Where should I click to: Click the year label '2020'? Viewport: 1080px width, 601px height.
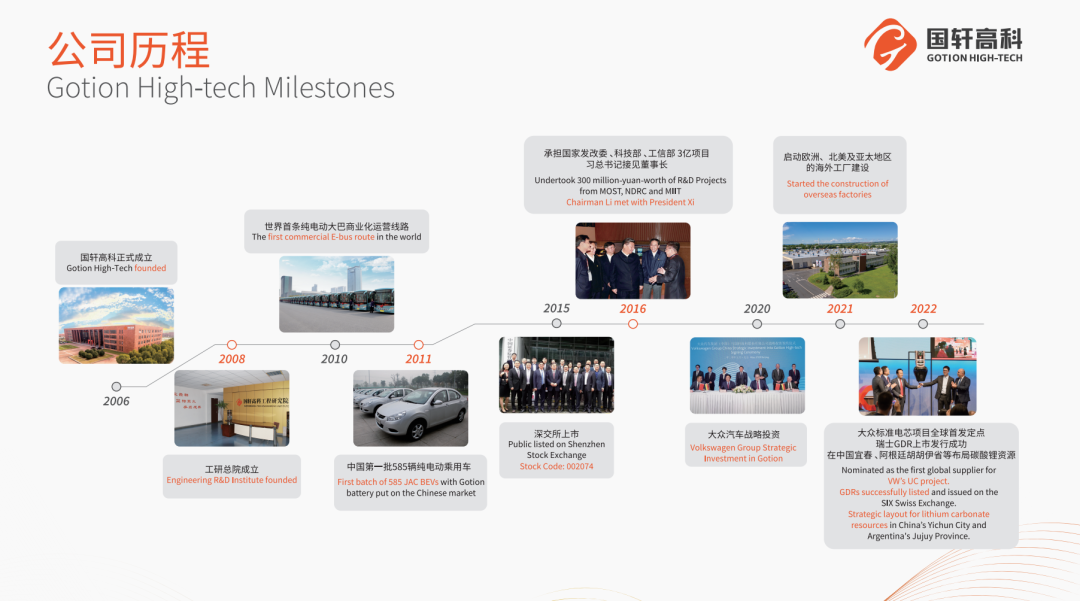pos(757,309)
